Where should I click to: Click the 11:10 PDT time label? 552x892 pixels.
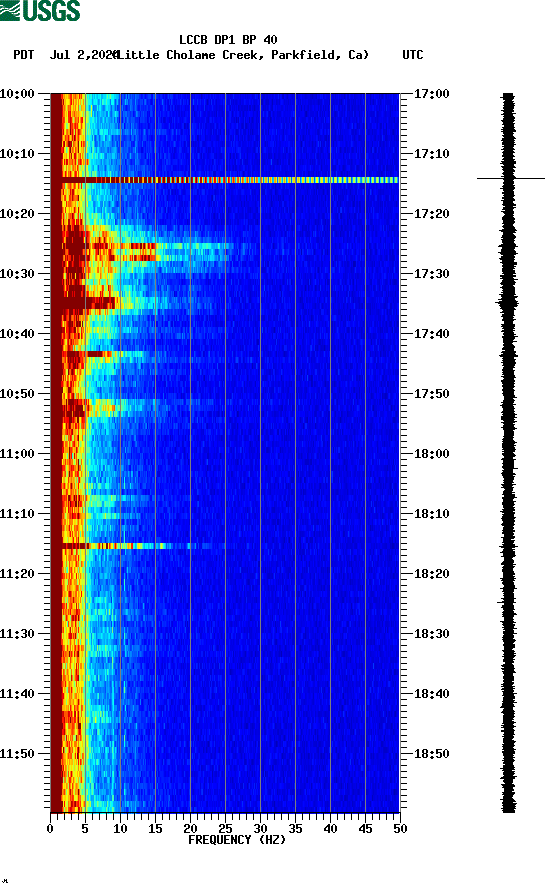(18, 514)
